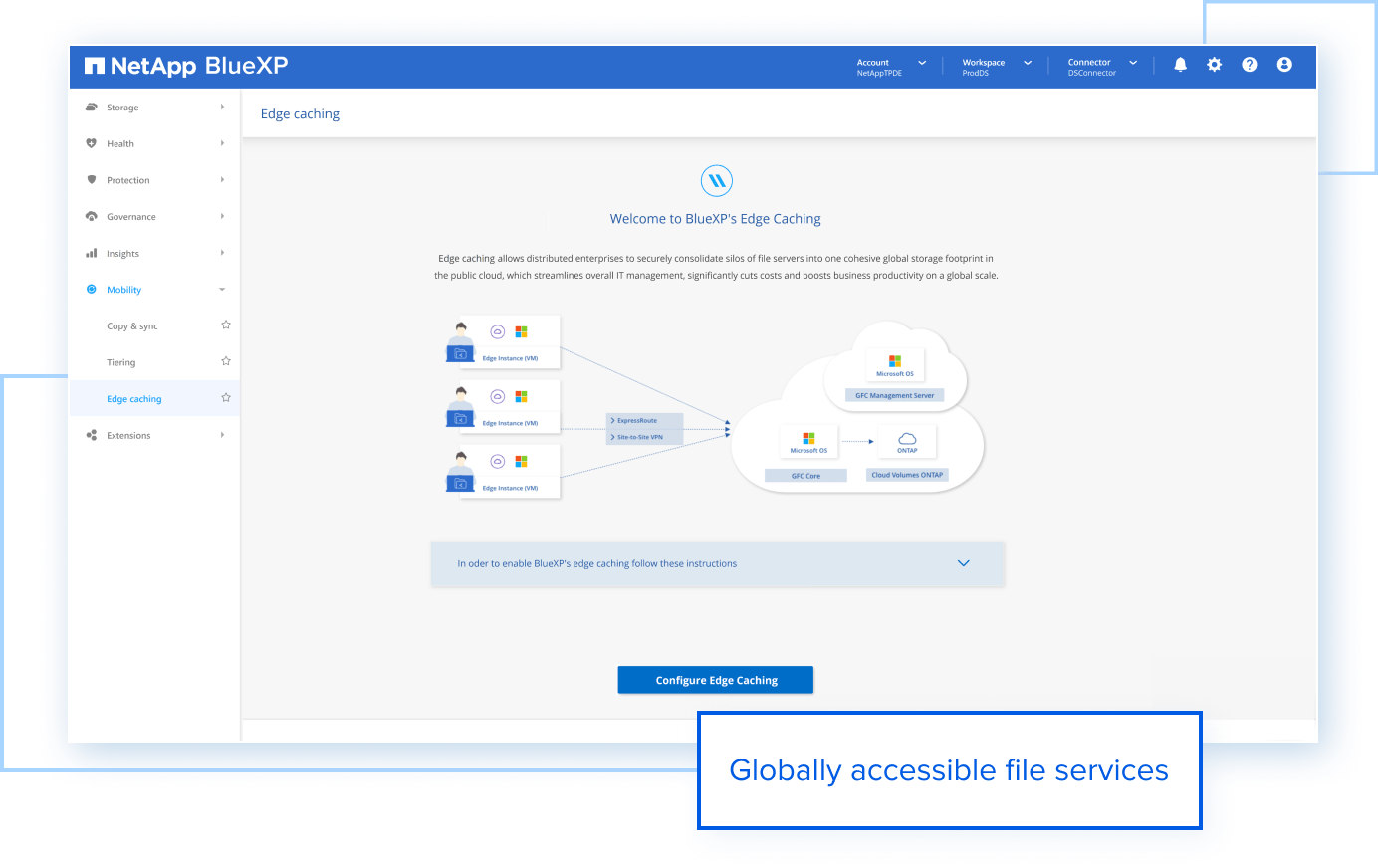Favorite Copy & sync using its star
This screenshot has width=1378, height=868.
(226, 325)
